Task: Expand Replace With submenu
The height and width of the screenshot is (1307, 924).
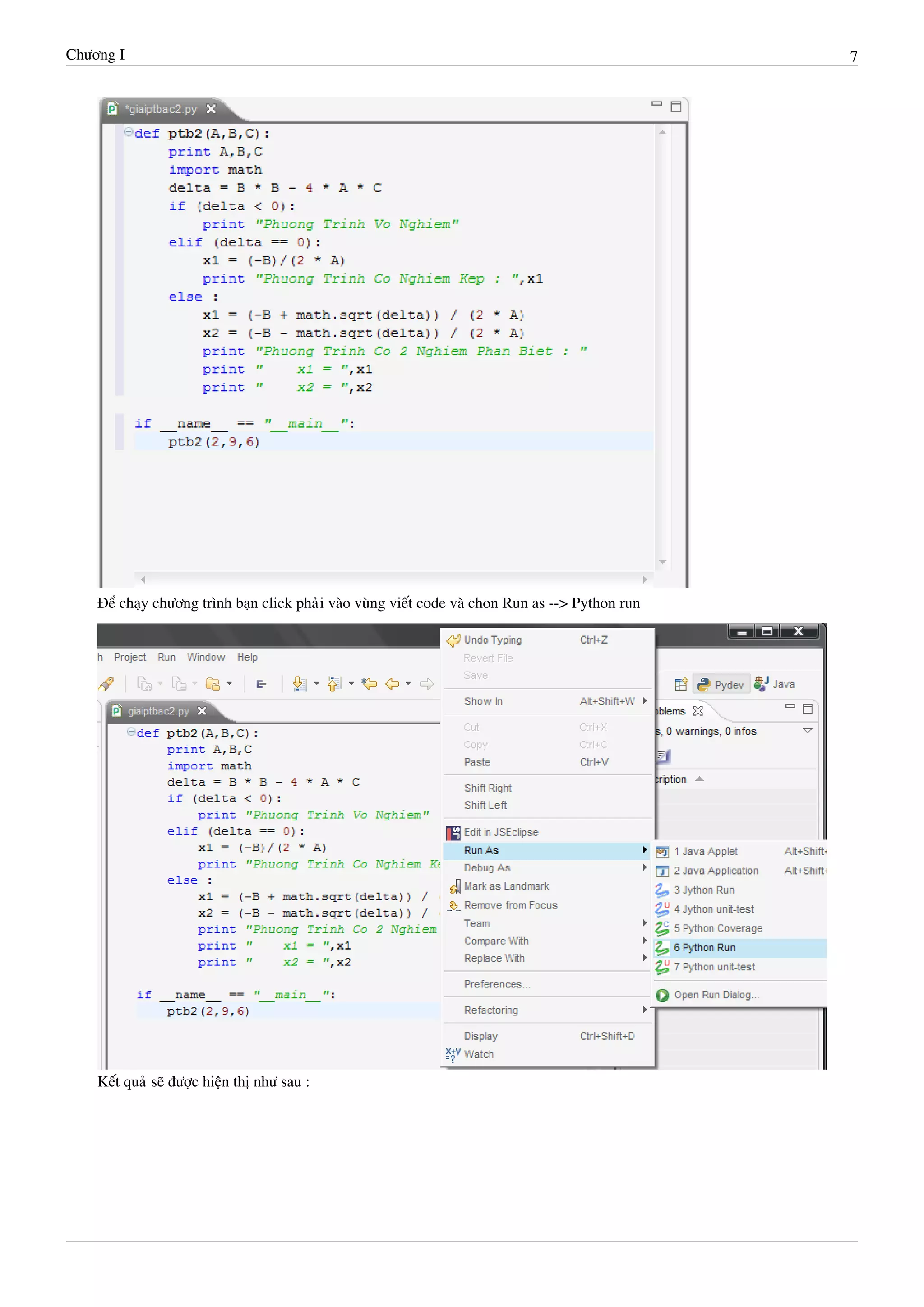Action: (x=549, y=958)
